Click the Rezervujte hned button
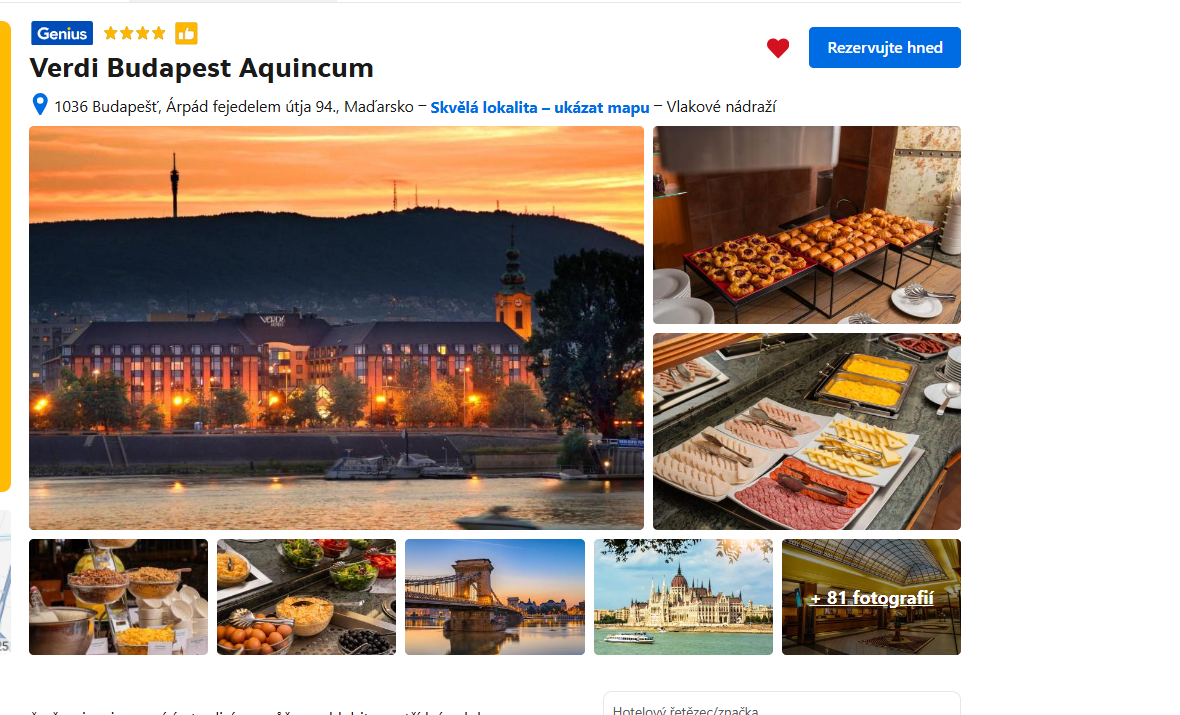This screenshot has width=1180, height=715. pyautogui.click(x=884, y=47)
